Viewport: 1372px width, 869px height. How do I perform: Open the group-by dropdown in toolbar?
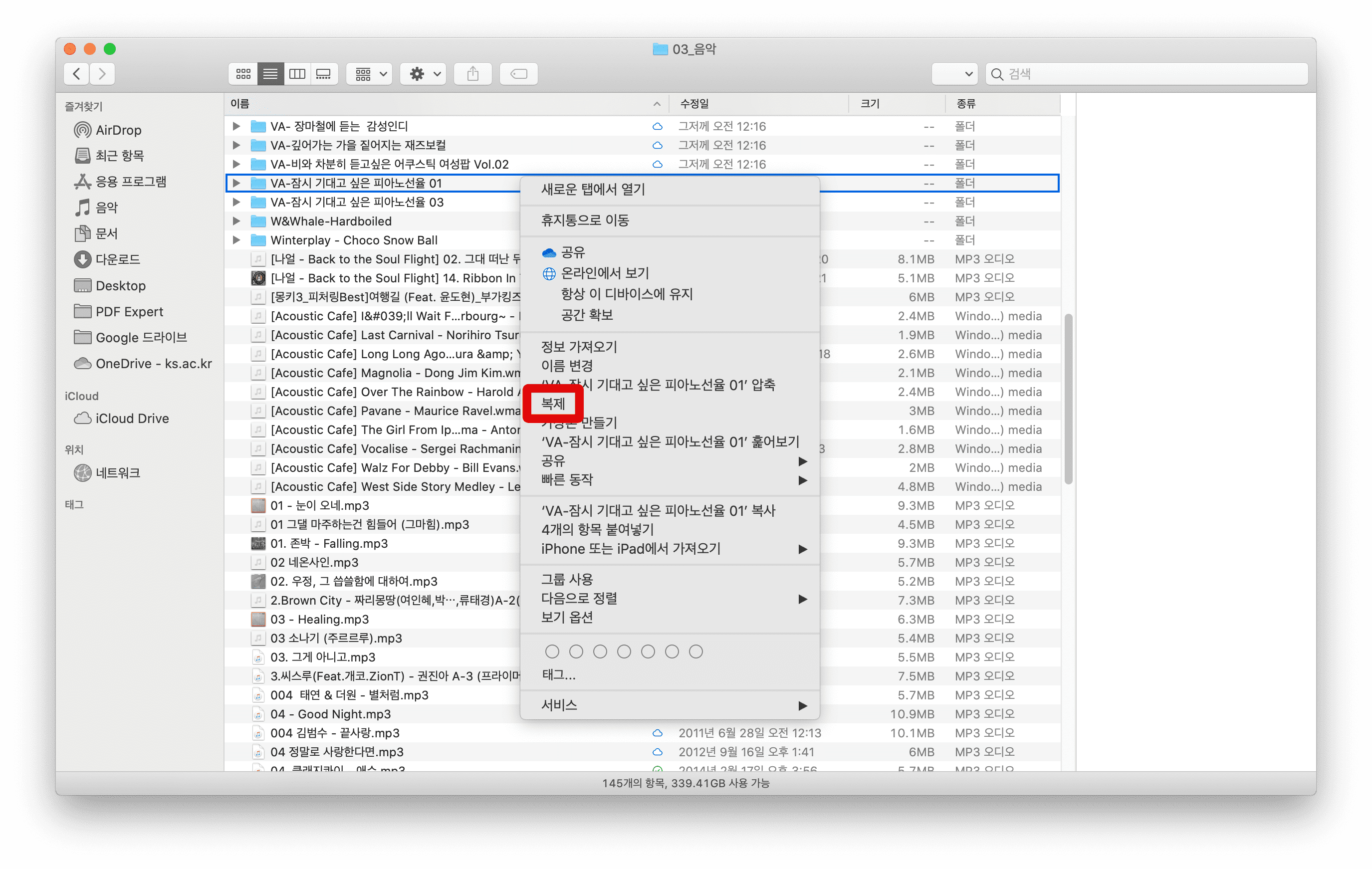click(369, 73)
